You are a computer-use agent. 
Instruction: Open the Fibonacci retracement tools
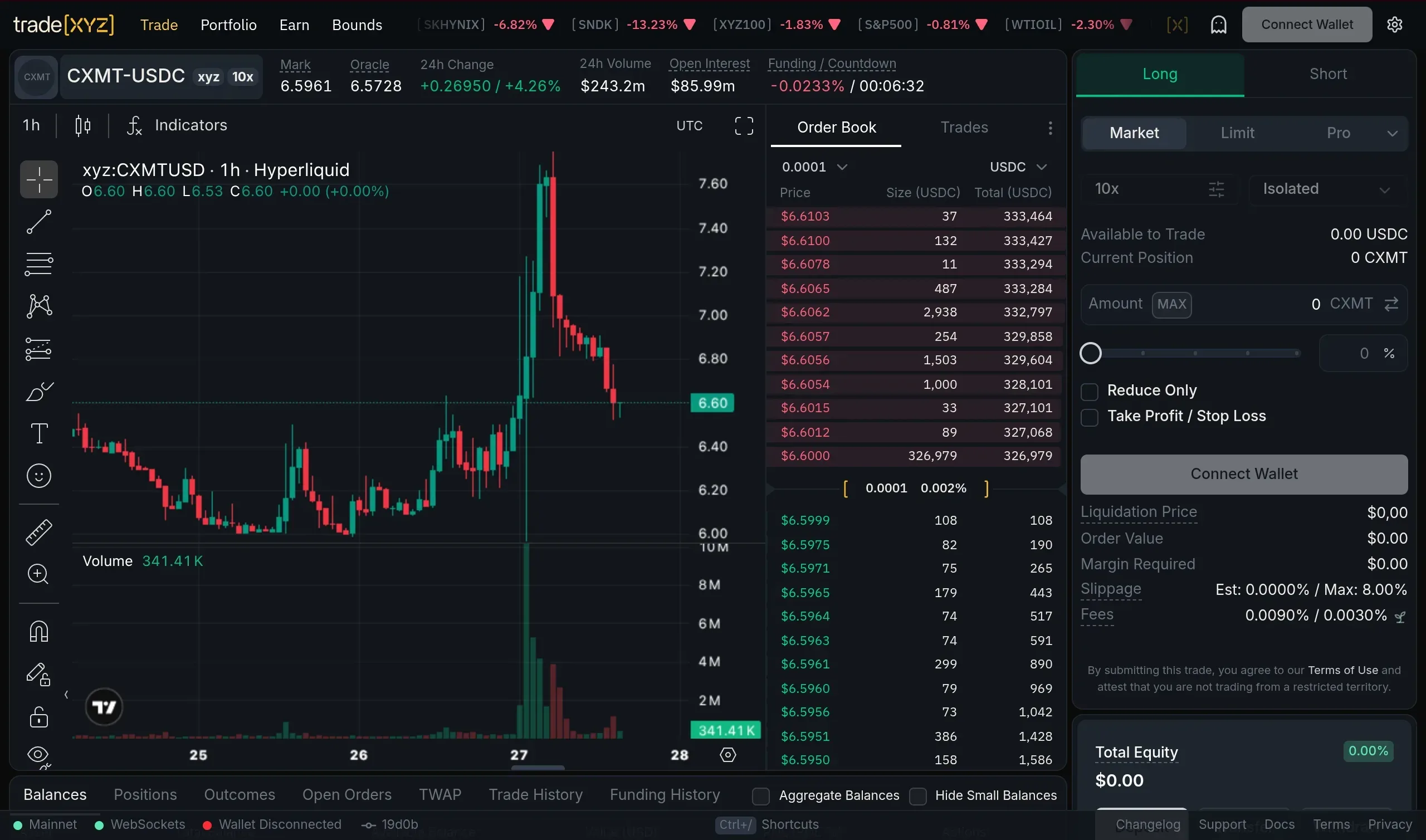[38, 264]
